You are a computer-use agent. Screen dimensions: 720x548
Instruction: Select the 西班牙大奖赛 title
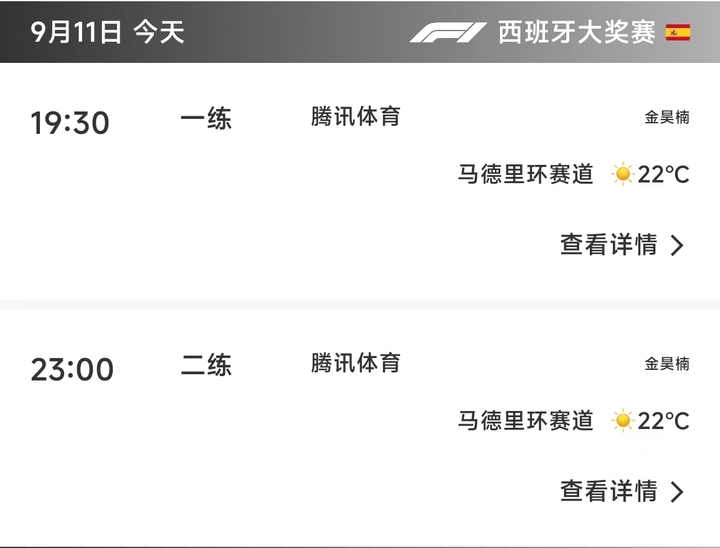click(x=577, y=33)
